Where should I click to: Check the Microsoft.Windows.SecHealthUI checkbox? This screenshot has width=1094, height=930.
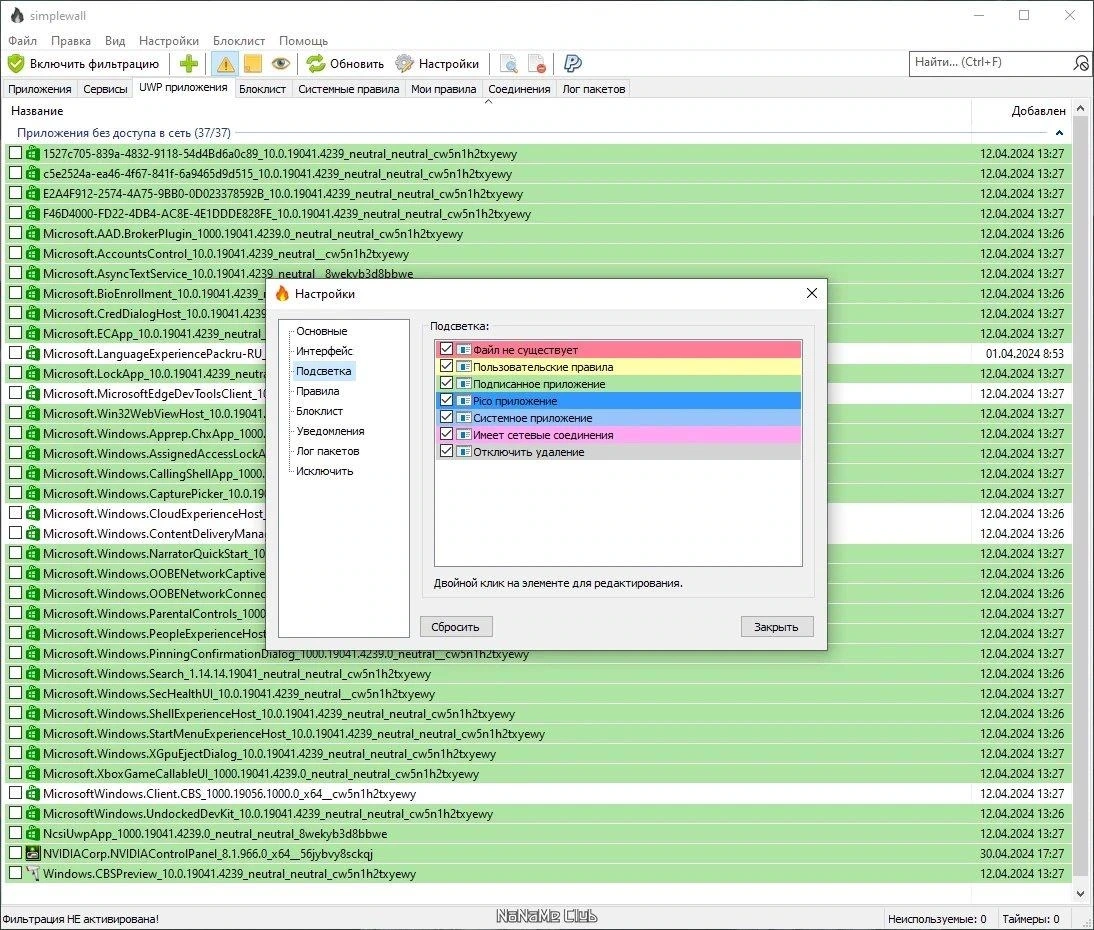(15, 693)
